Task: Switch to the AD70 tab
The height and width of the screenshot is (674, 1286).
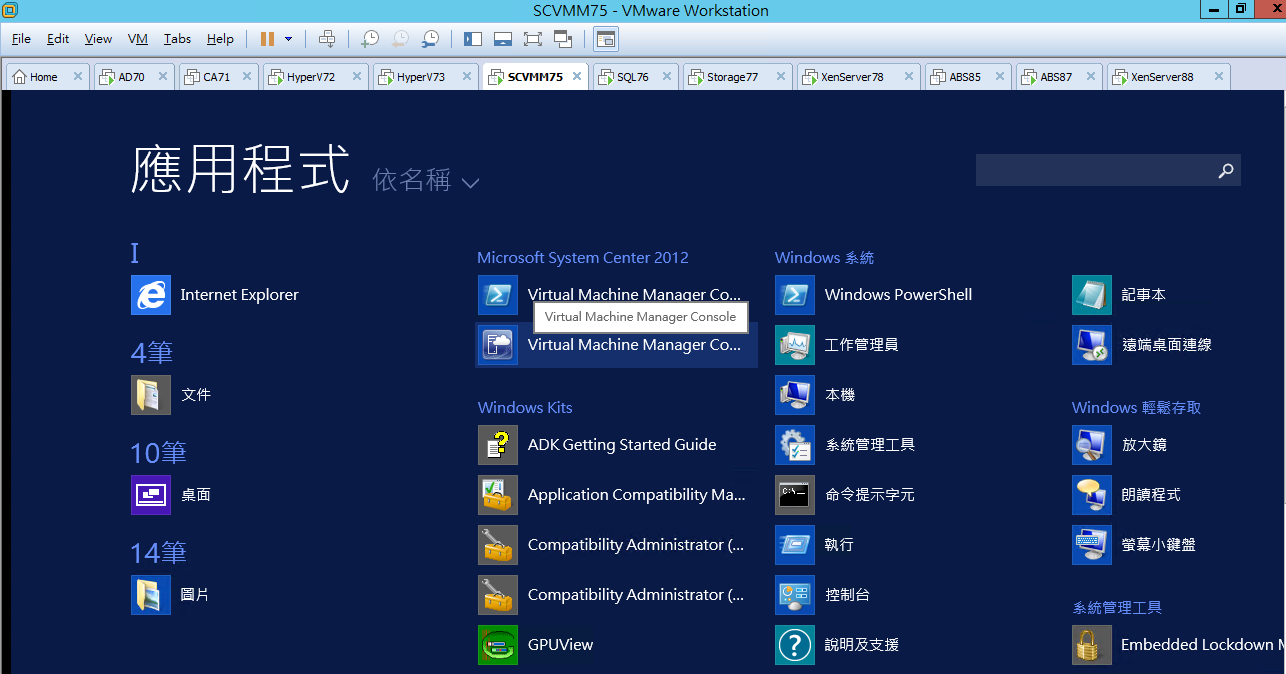Action: tap(133, 77)
